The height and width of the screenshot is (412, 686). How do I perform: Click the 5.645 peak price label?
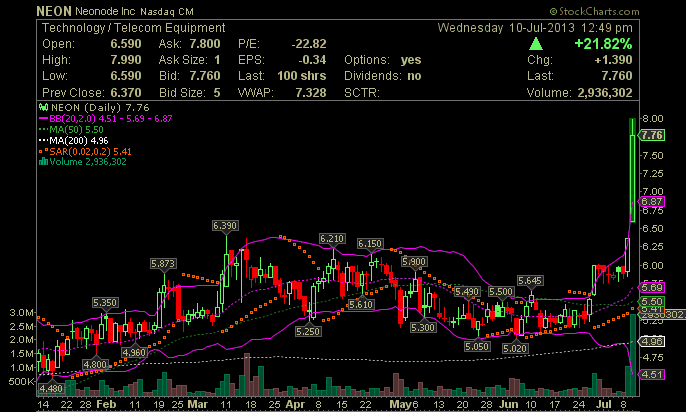click(530, 281)
